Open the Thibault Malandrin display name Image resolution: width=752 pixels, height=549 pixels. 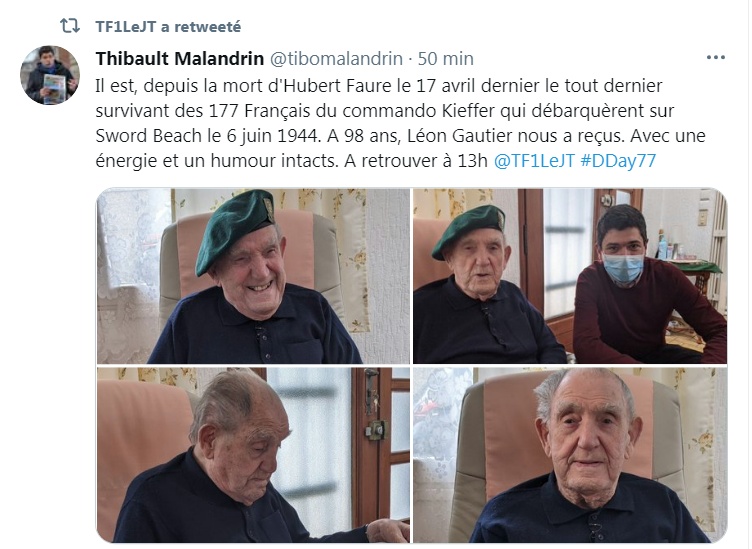tap(179, 58)
